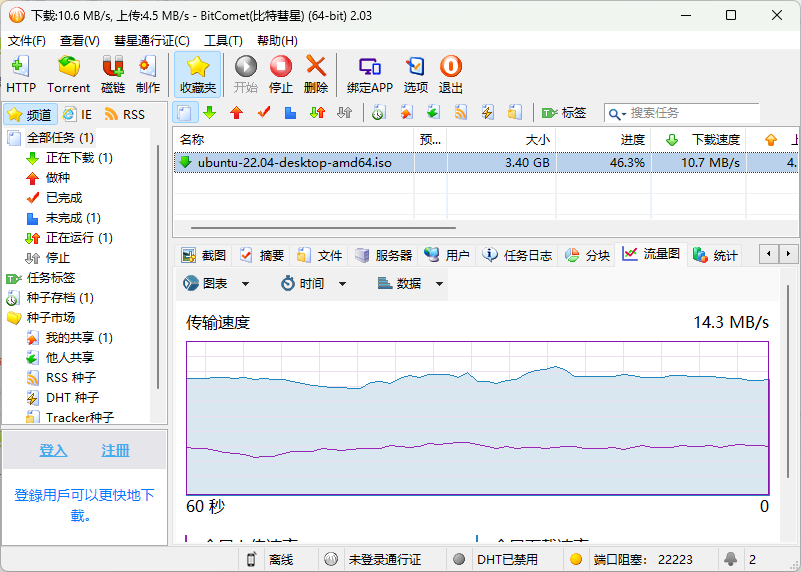Click the 停止 stop task icon

(x=280, y=75)
